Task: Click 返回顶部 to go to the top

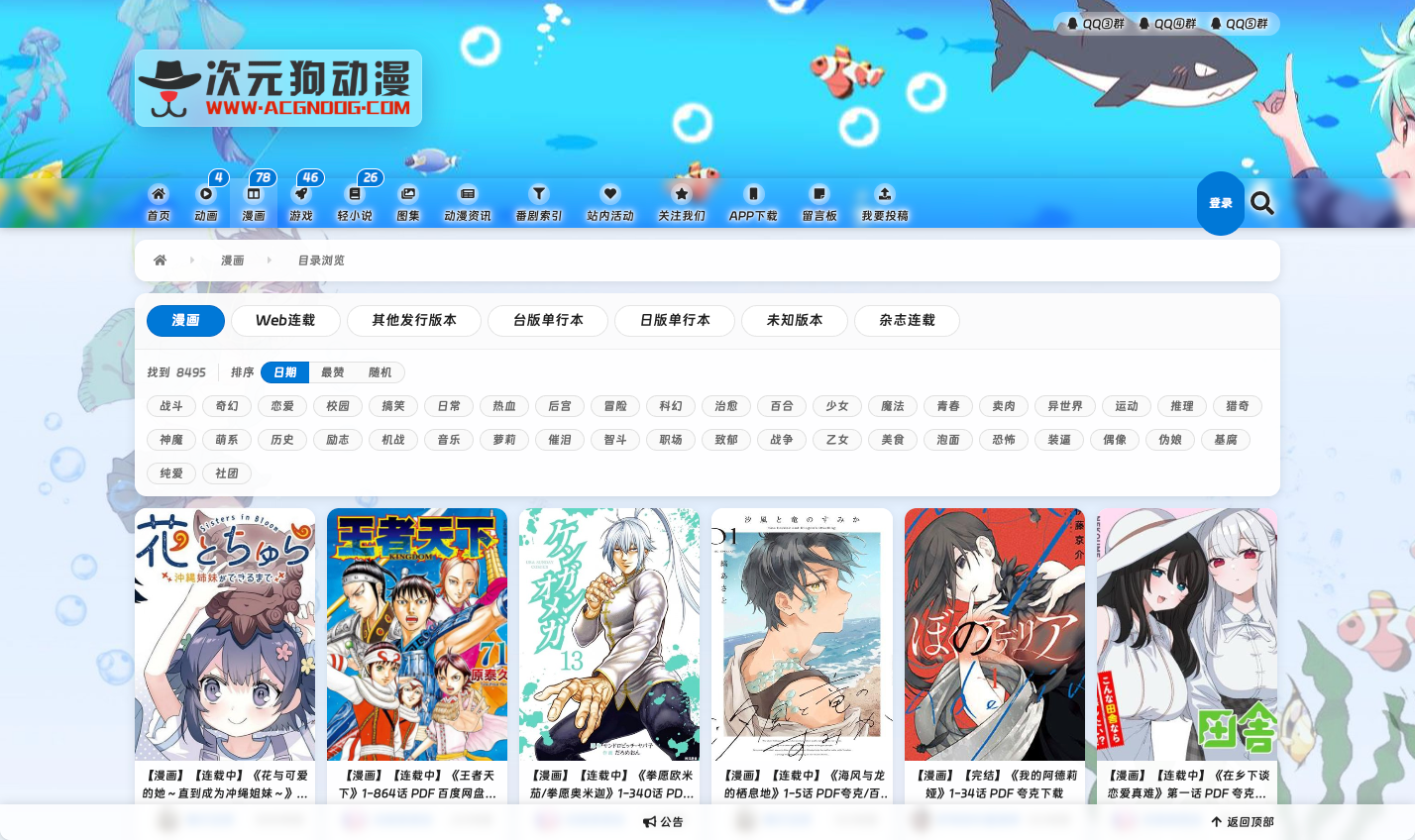Action: [x=1243, y=822]
